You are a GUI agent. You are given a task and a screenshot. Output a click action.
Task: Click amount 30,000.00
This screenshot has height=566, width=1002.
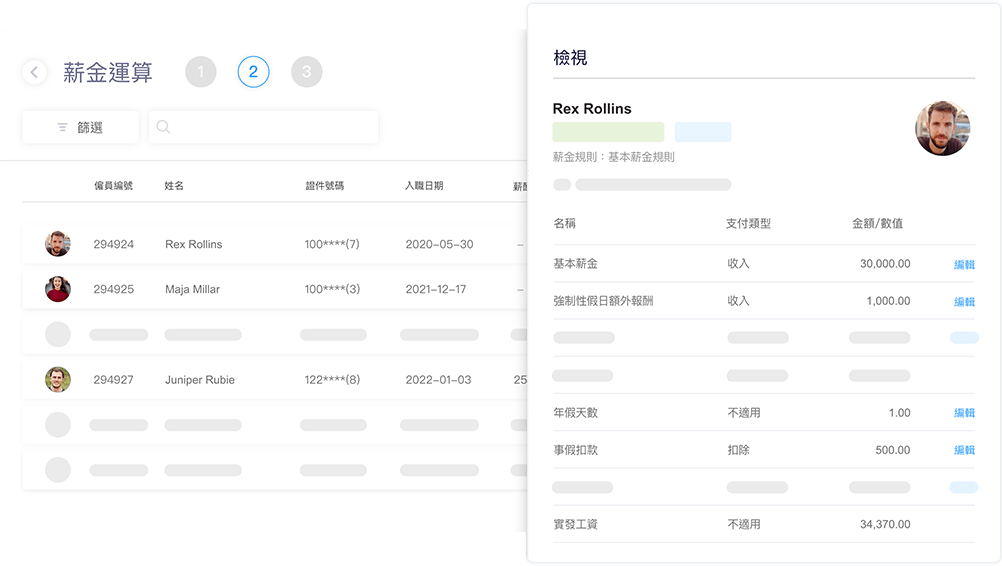click(885, 264)
